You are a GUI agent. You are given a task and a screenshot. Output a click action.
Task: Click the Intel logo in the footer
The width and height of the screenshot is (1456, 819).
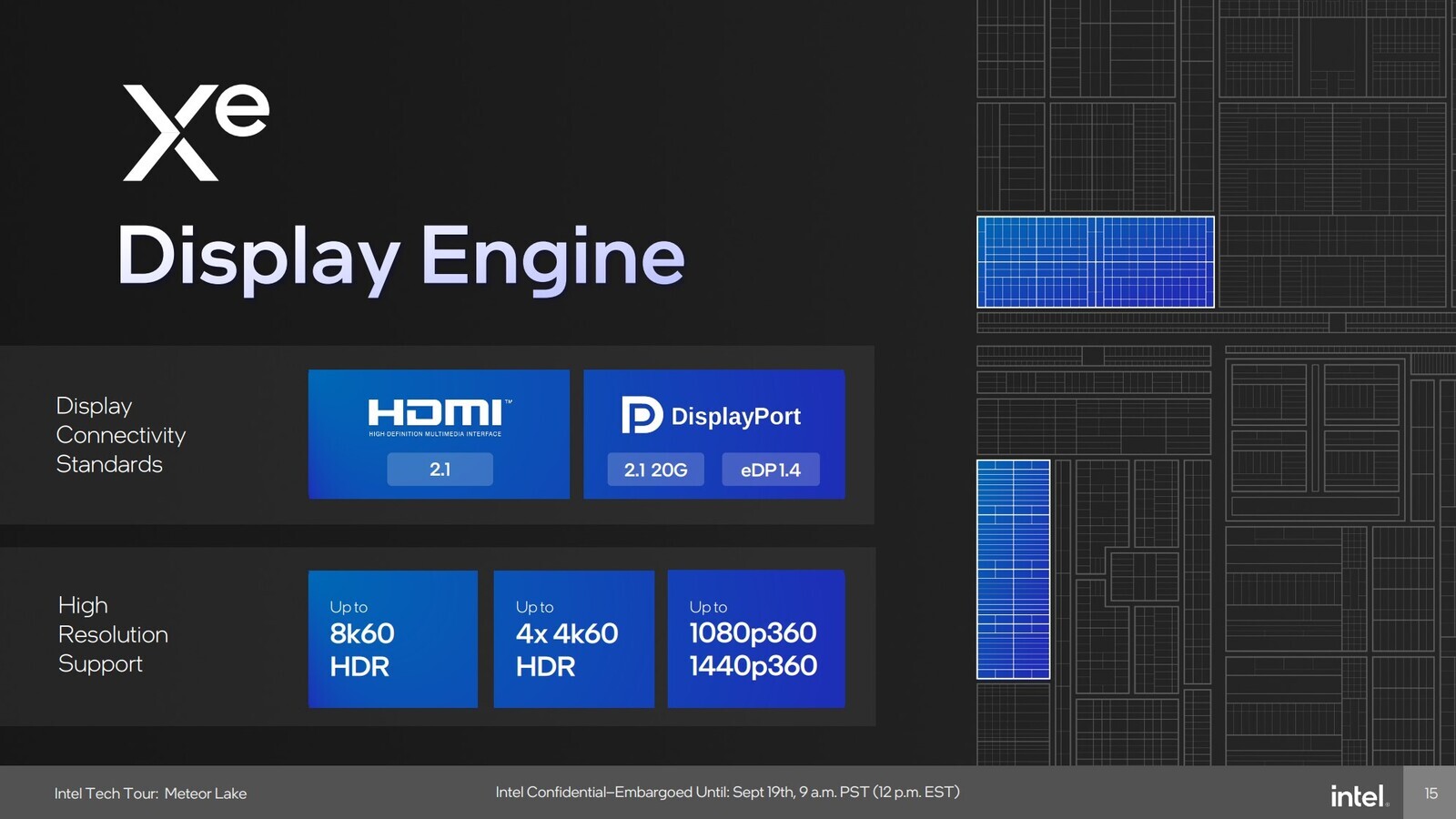(x=1359, y=794)
